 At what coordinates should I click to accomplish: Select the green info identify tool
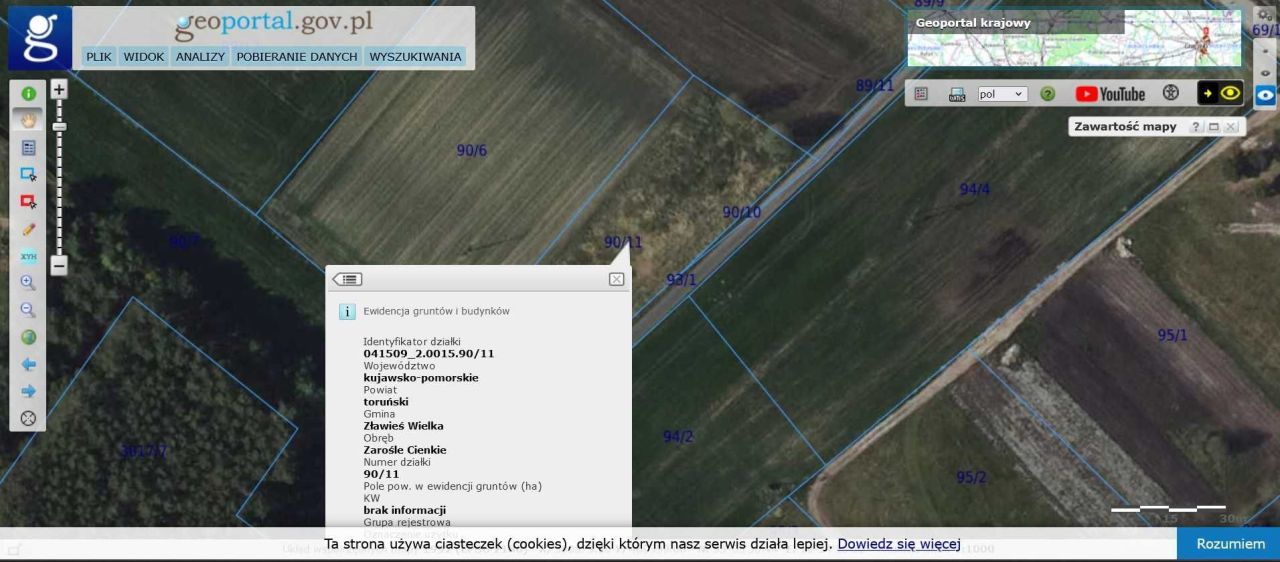28,93
